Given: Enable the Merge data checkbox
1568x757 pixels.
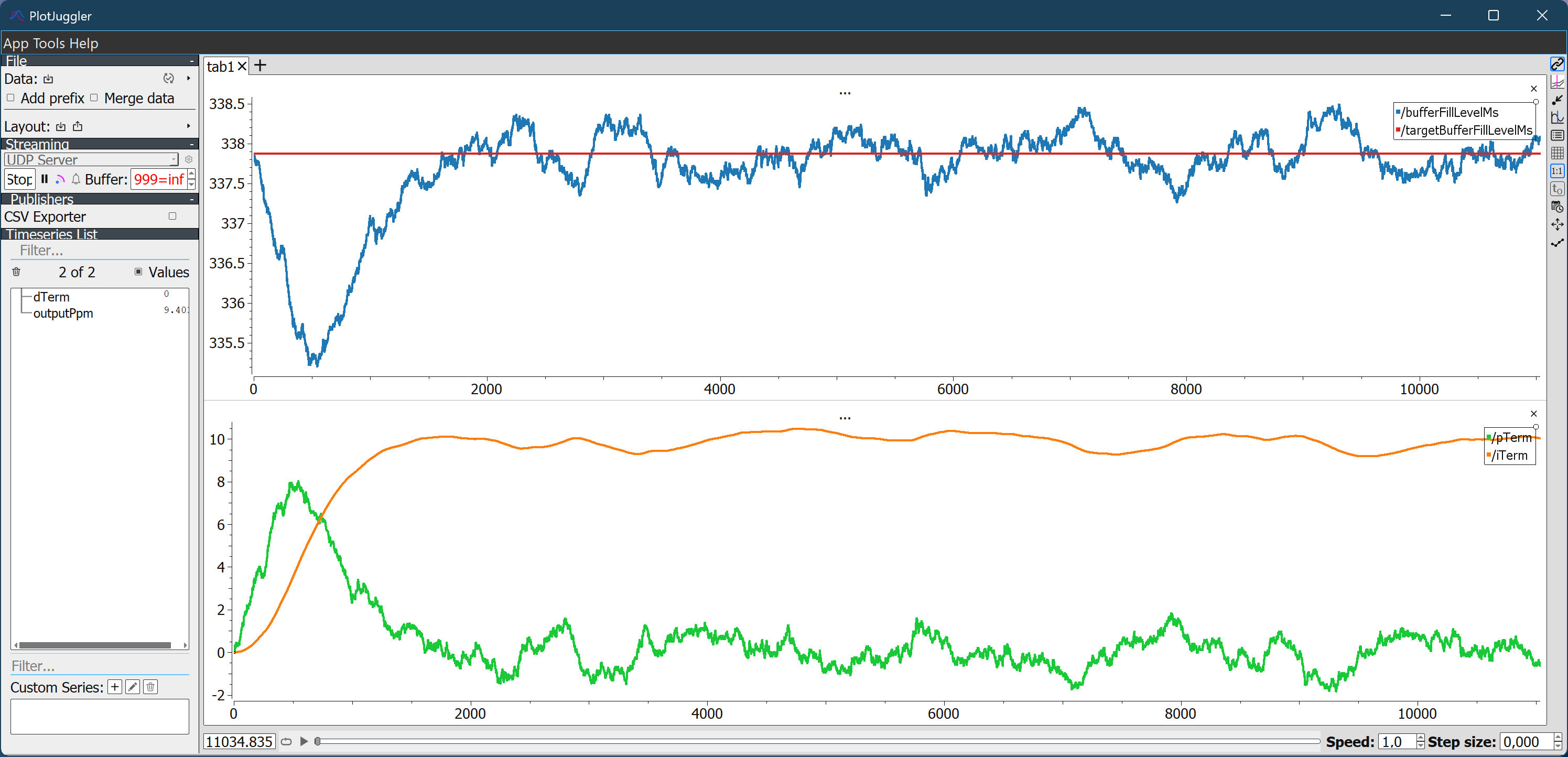Looking at the screenshot, I should [x=94, y=98].
